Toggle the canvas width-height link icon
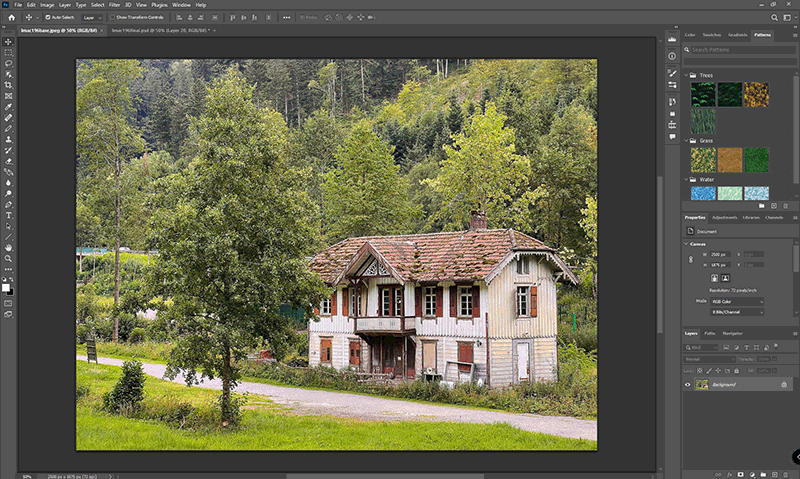Screen dimensions: 800x479 click(691, 259)
